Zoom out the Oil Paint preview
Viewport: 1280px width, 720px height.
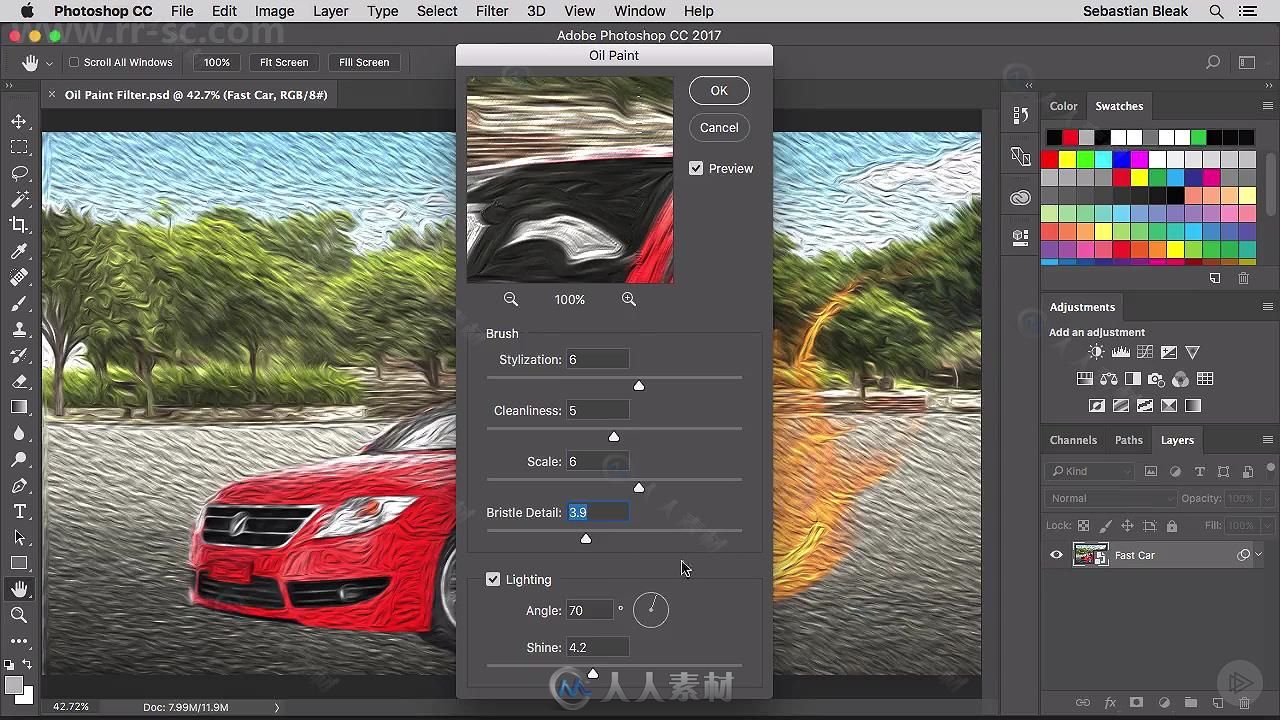[511, 299]
